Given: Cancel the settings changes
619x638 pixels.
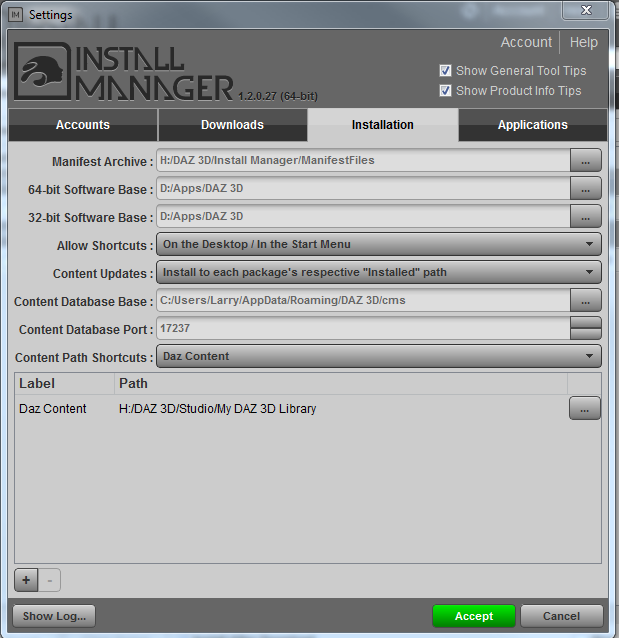Looking at the screenshot, I should 562,616.
